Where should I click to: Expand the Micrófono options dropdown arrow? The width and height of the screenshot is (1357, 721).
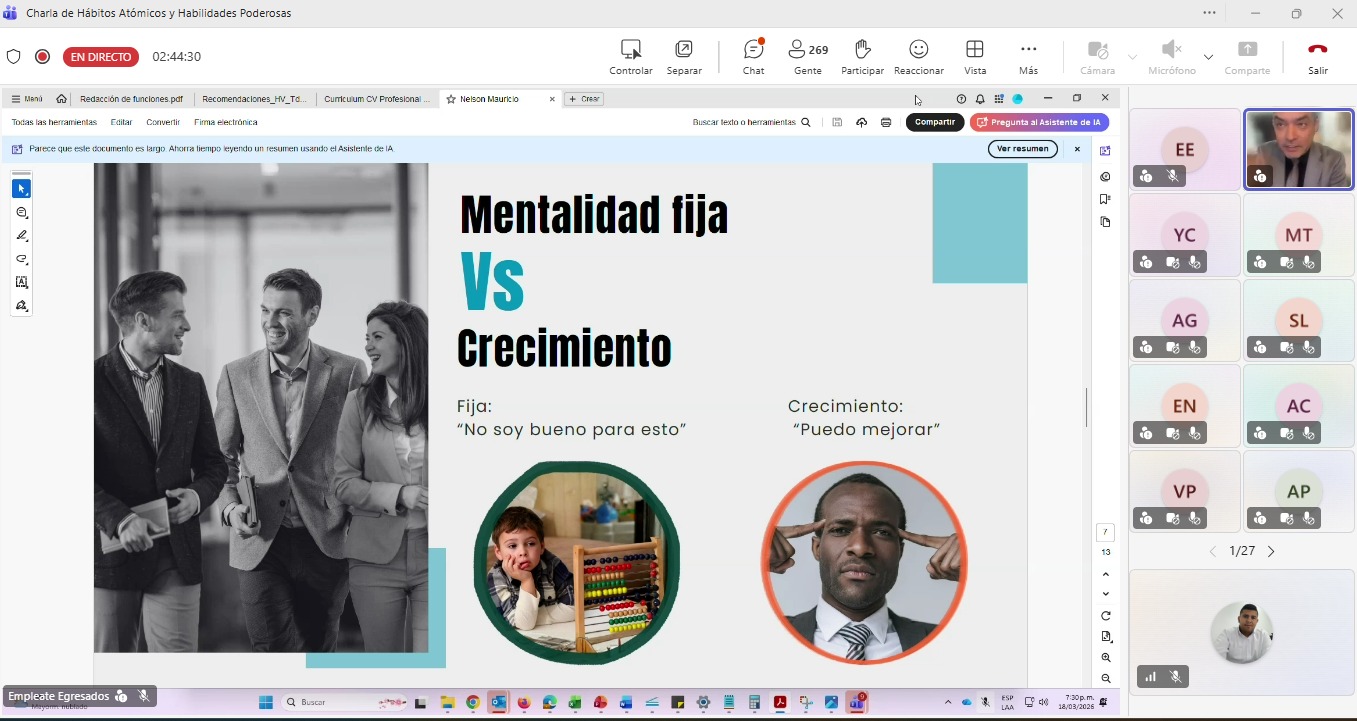(x=1208, y=57)
